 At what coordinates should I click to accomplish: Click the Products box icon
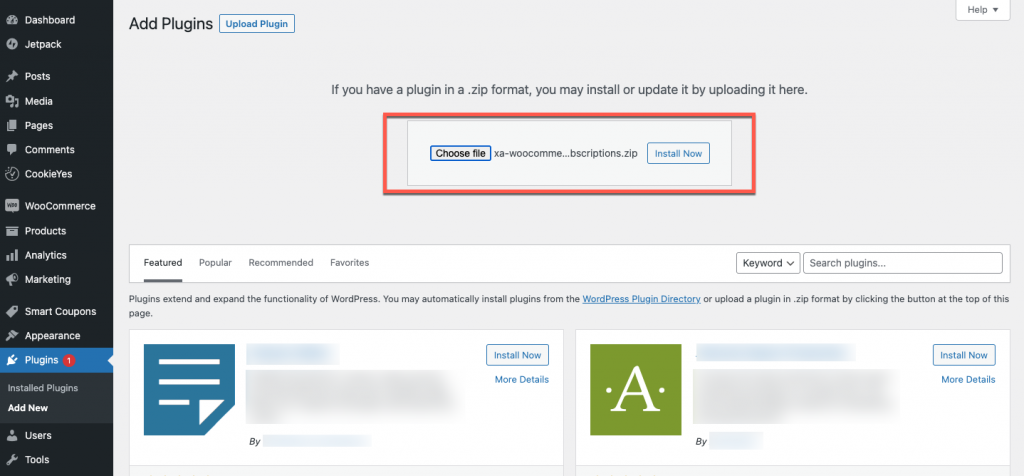click(x=12, y=230)
